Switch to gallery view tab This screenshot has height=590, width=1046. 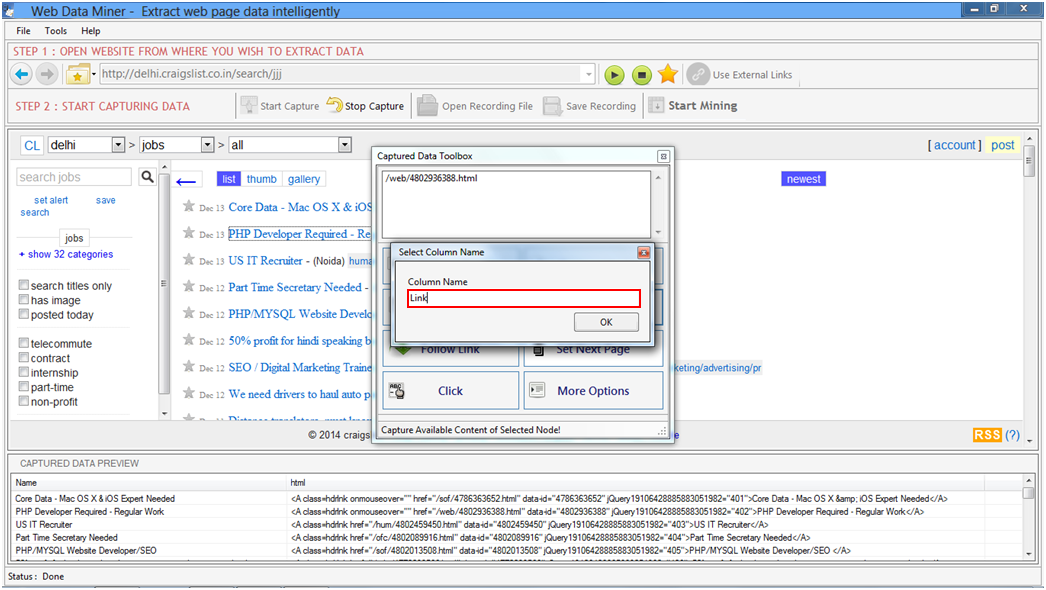tap(304, 179)
